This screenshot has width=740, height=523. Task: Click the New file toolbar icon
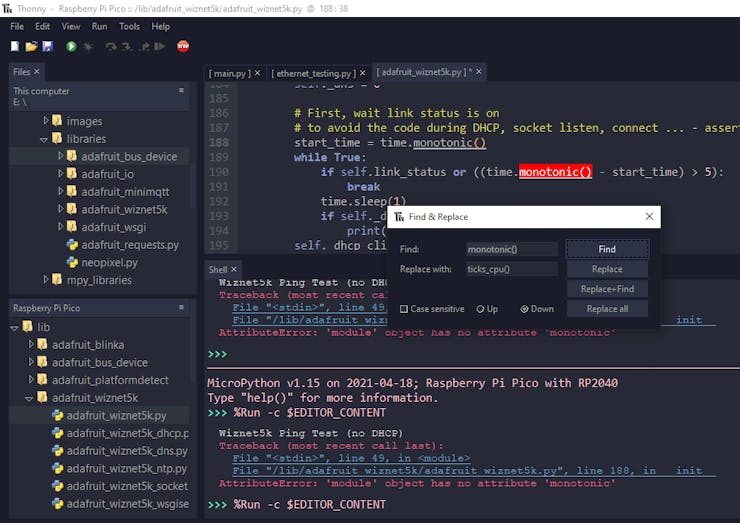[x=16, y=46]
